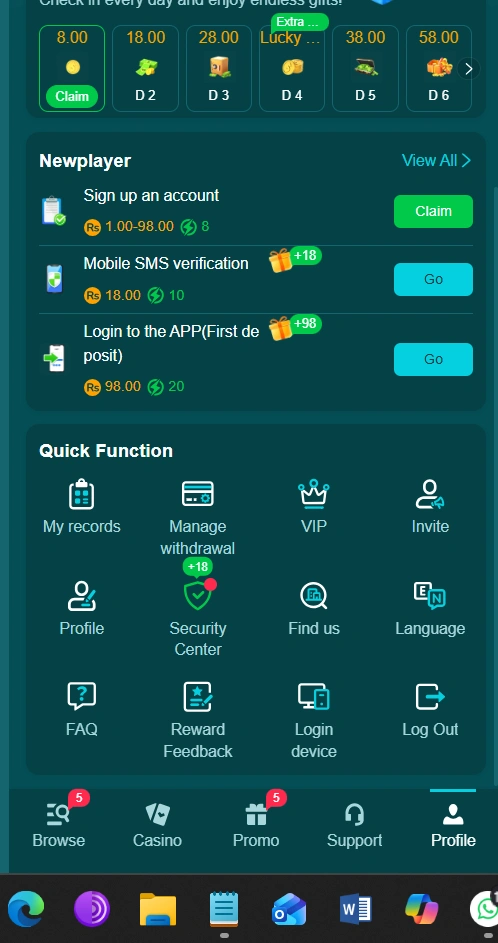The image size is (498, 943).
Task: Click the Quick Function heading
Action: [106, 451]
